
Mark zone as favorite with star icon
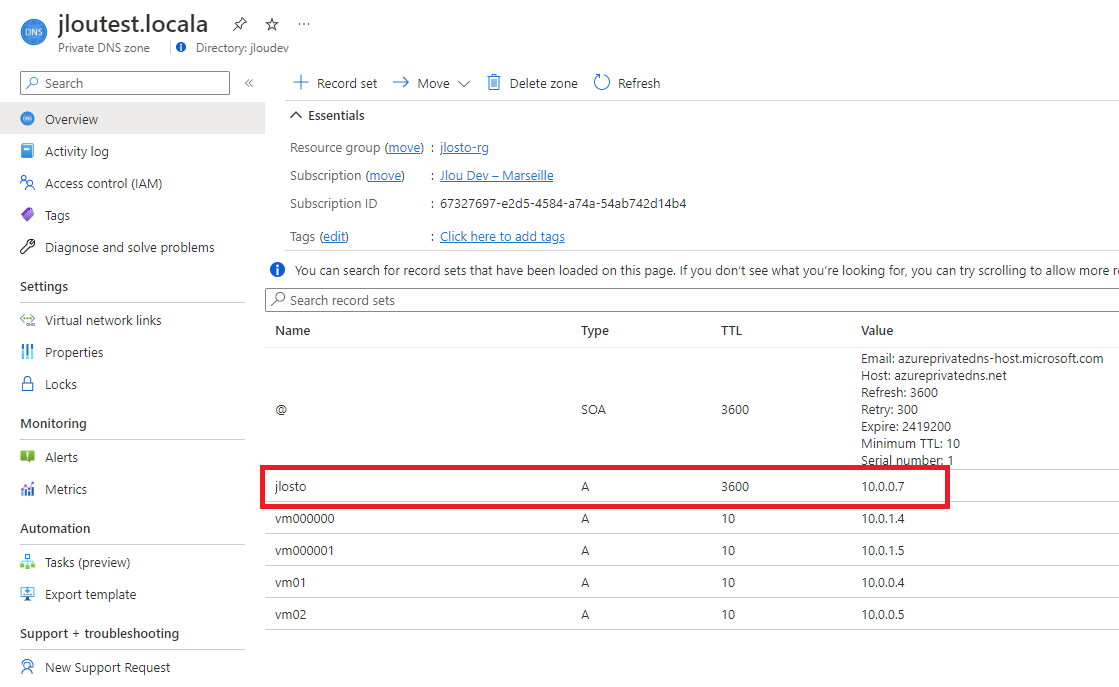tap(272, 24)
